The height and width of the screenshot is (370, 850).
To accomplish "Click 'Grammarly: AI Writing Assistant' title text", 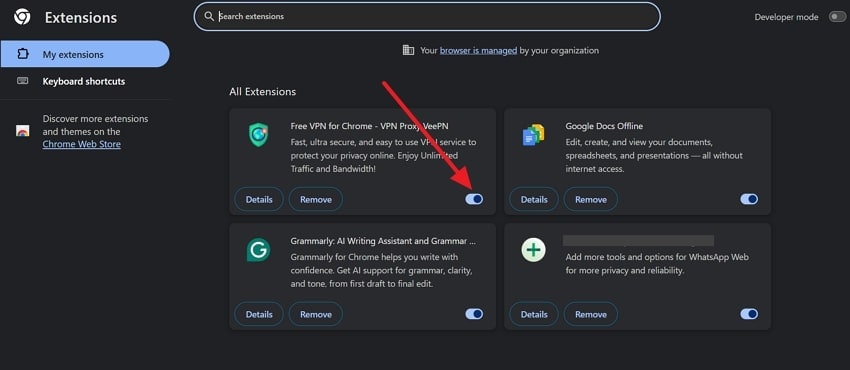I will tap(383, 241).
